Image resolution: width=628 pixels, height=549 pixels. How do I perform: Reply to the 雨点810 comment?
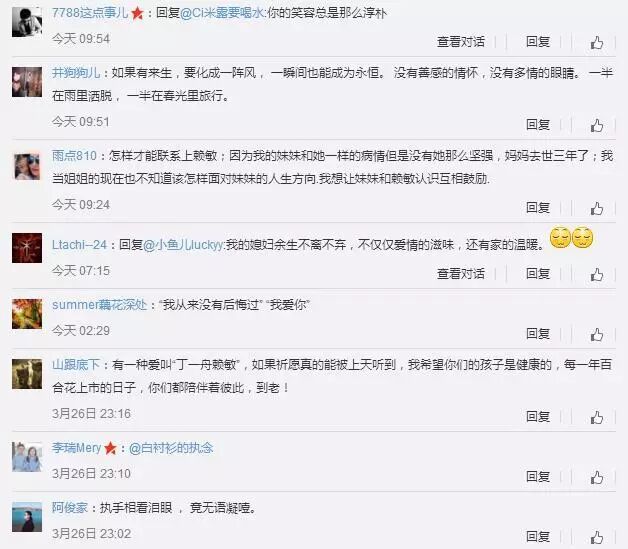[537, 208]
